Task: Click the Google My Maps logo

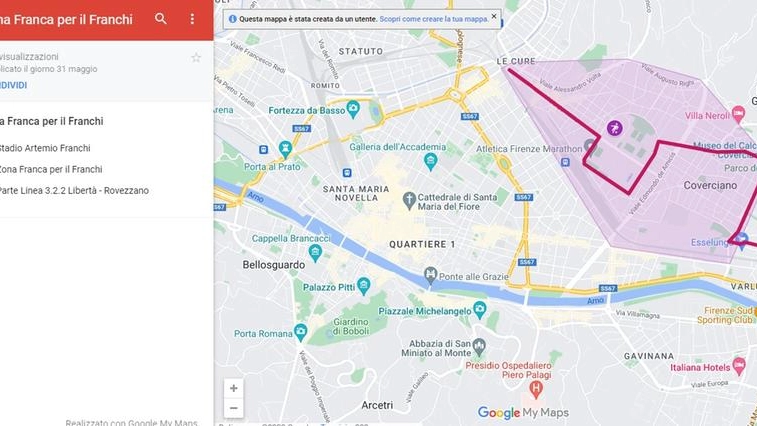Action: [x=523, y=412]
